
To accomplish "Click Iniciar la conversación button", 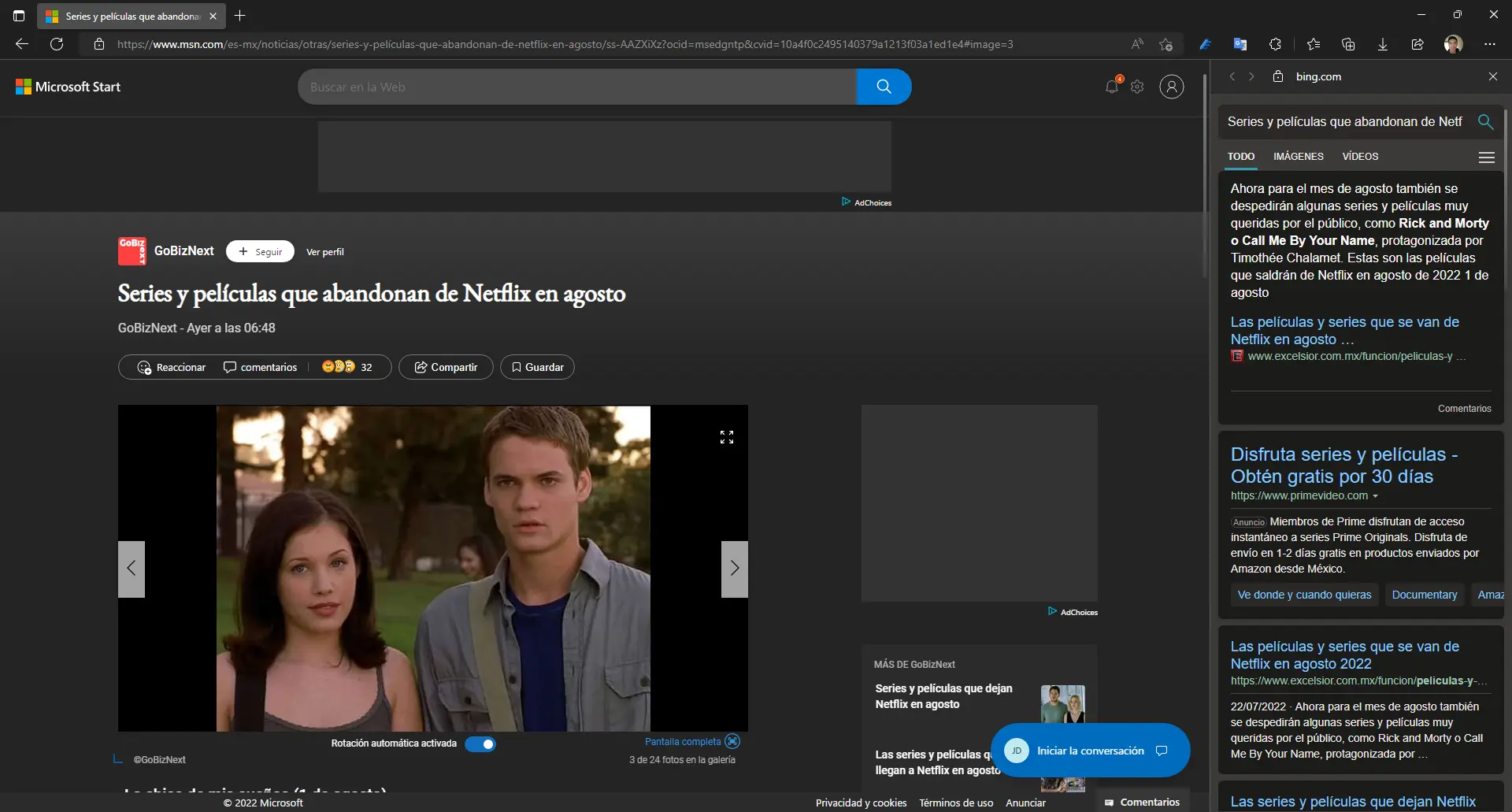I will 1090,751.
